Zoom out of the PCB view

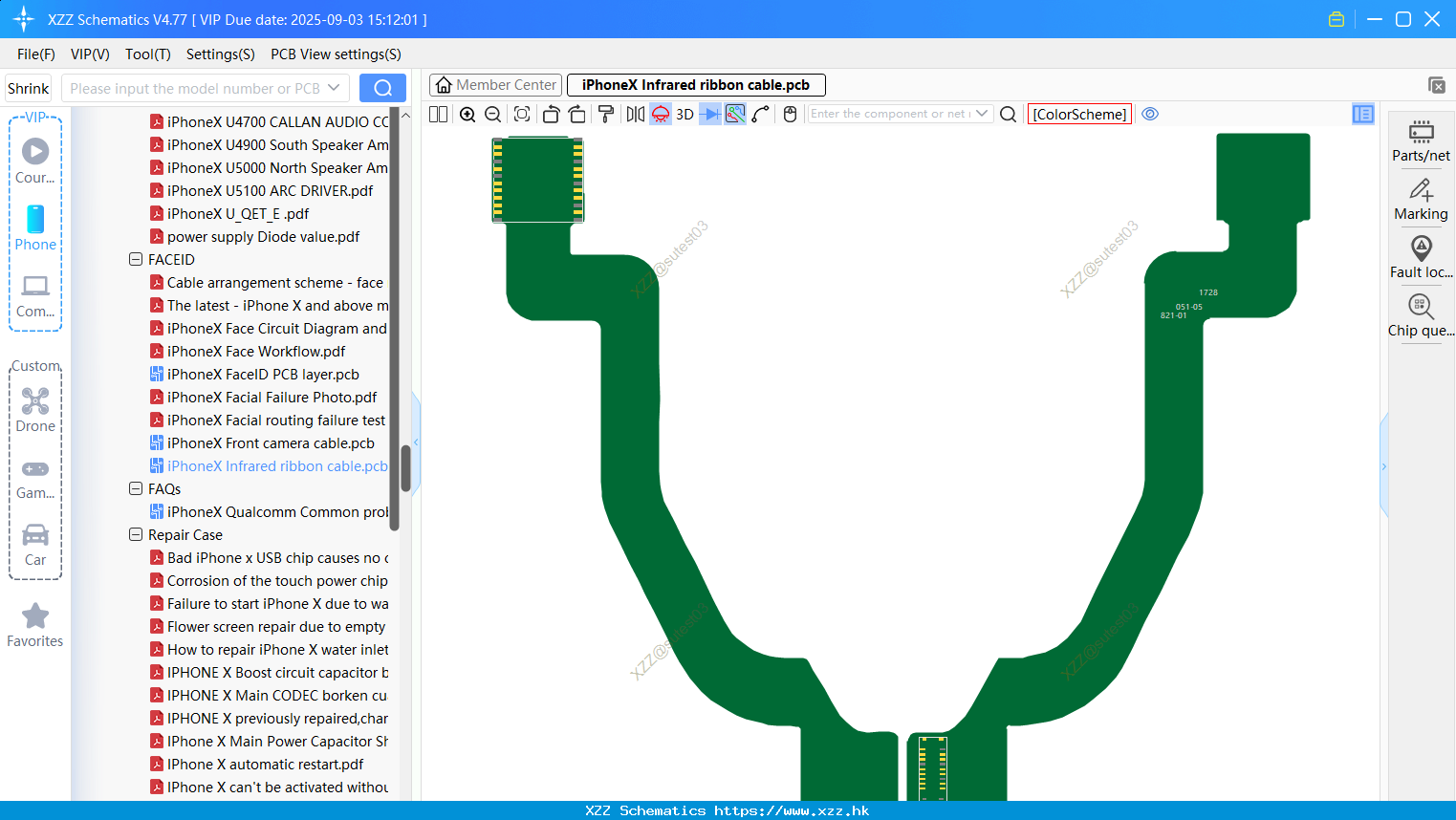point(493,114)
